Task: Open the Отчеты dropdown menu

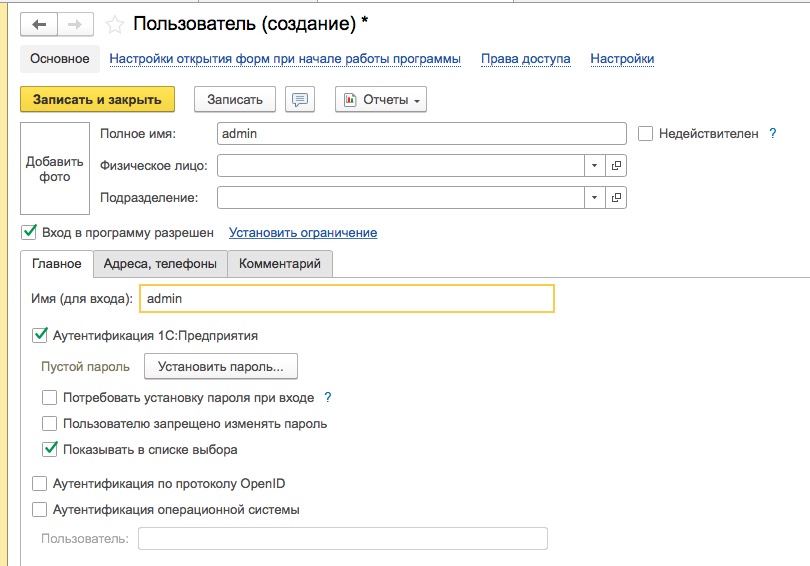Action: pyautogui.click(x=381, y=99)
